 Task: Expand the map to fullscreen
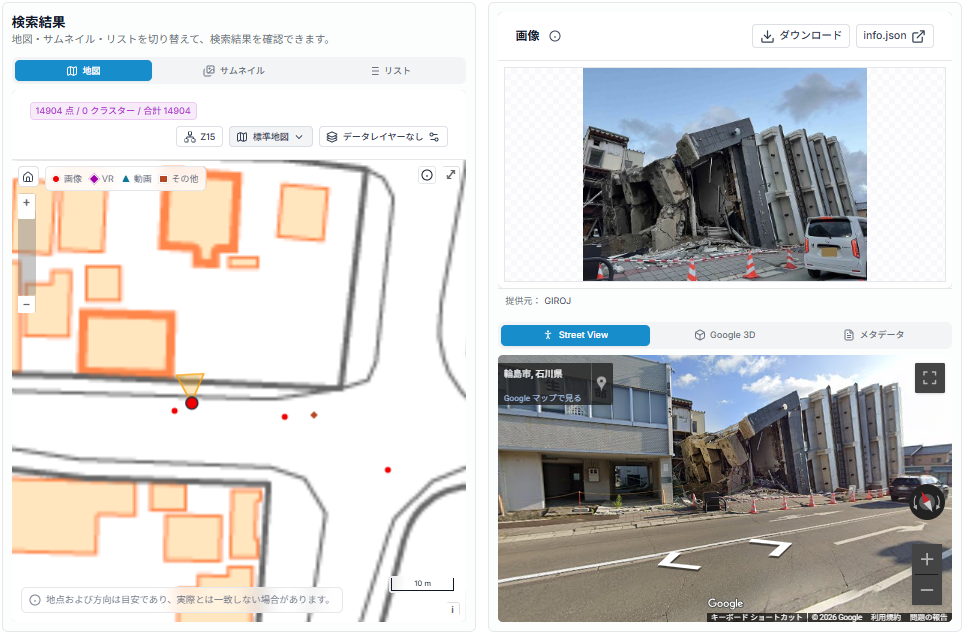tap(451, 175)
